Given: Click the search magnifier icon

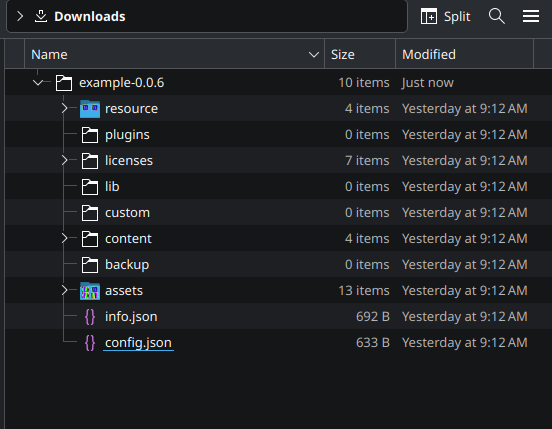Looking at the screenshot, I should tap(496, 16).
